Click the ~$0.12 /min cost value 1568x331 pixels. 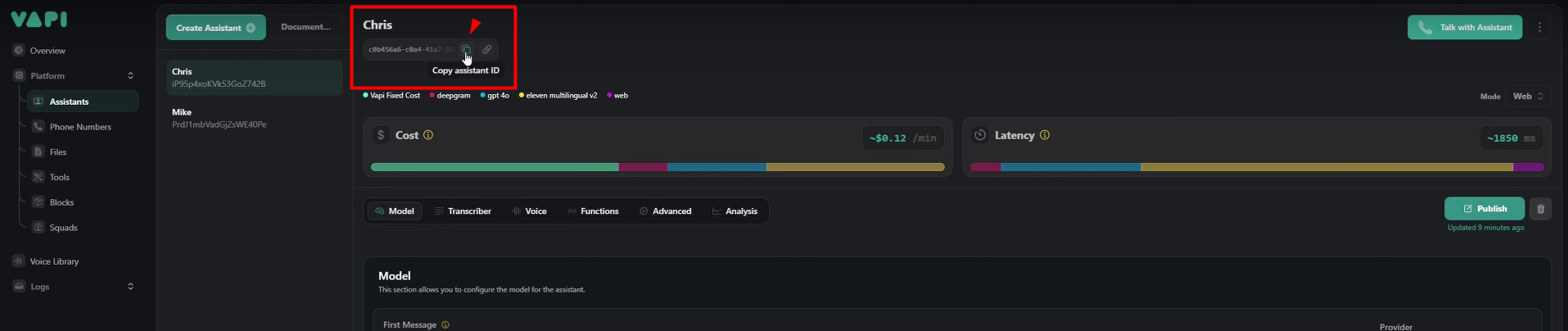pyautogui.click(x=902, y=138)
